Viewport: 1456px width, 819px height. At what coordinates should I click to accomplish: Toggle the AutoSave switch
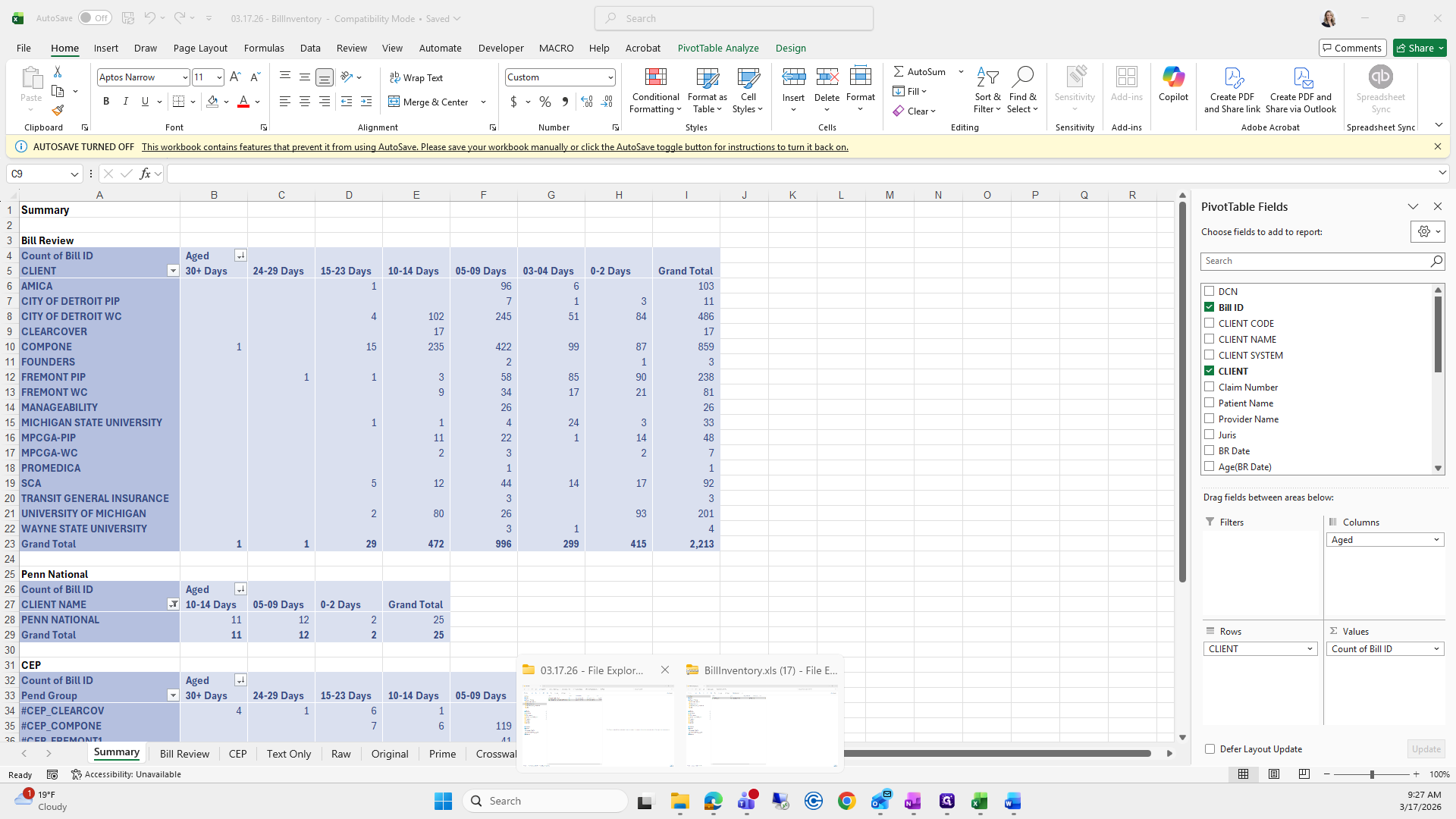click(94, 18)
